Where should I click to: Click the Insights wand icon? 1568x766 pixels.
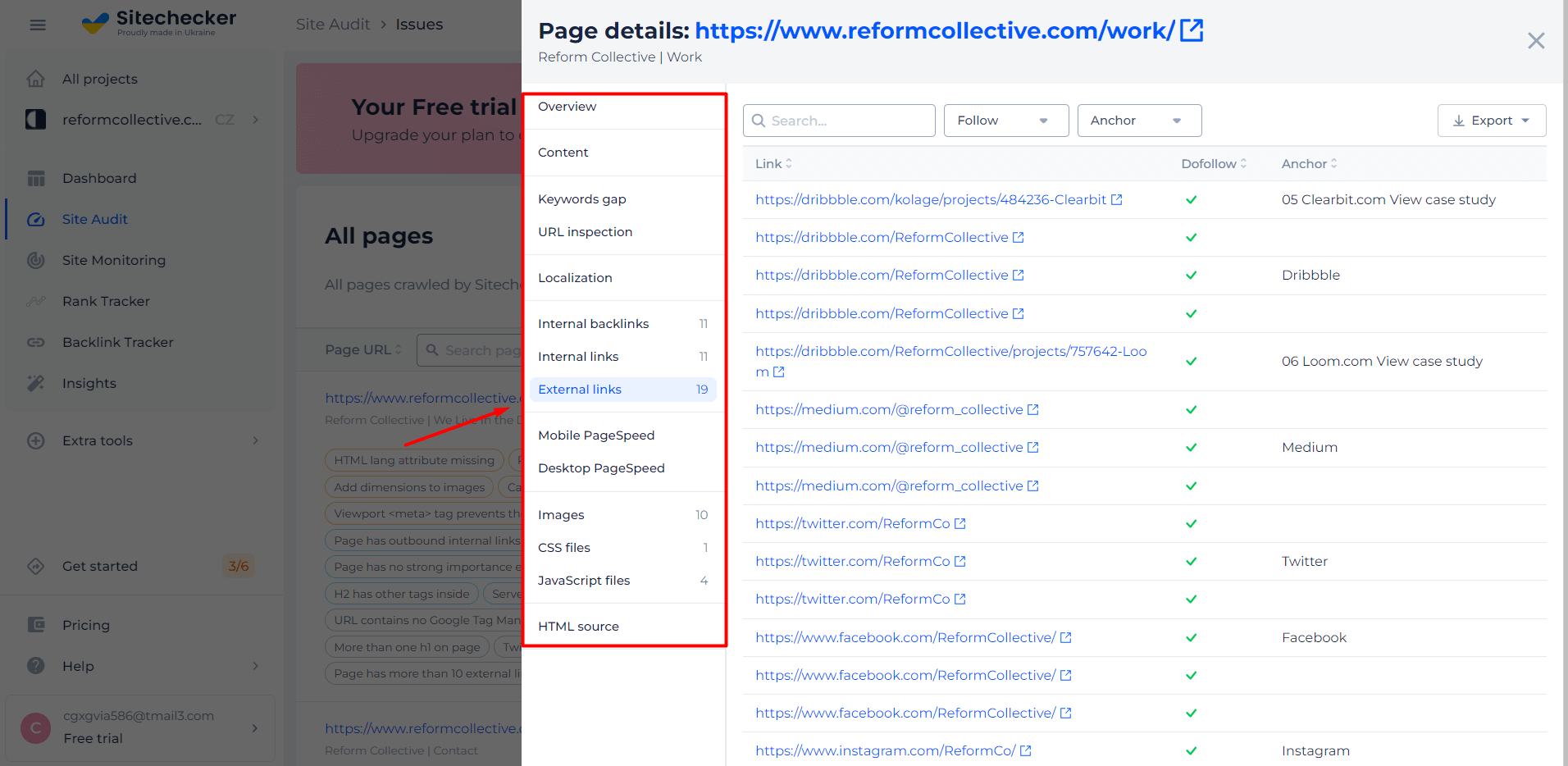(36, 383)
